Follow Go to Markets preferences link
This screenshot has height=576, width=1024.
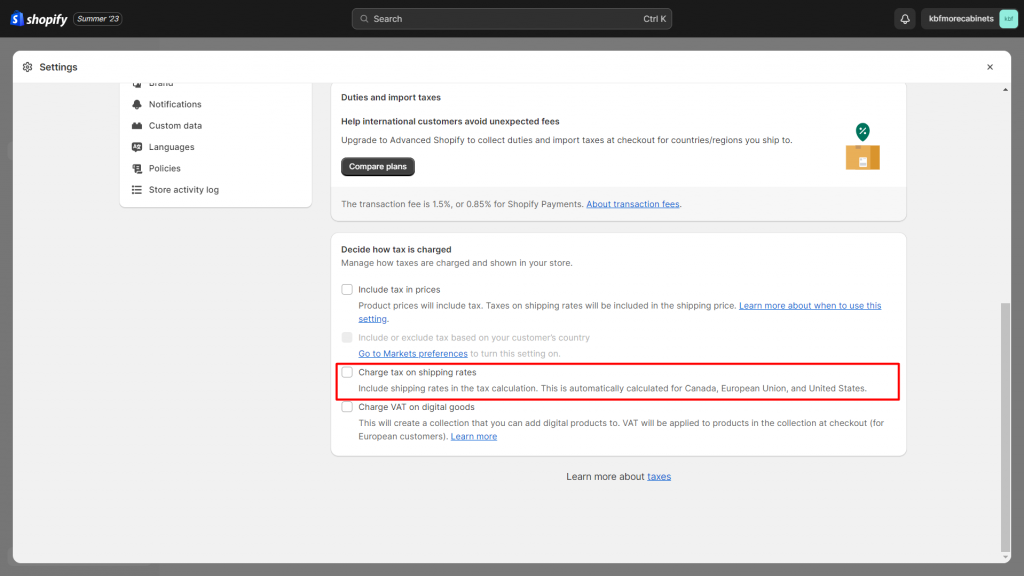tap(413, 354)
